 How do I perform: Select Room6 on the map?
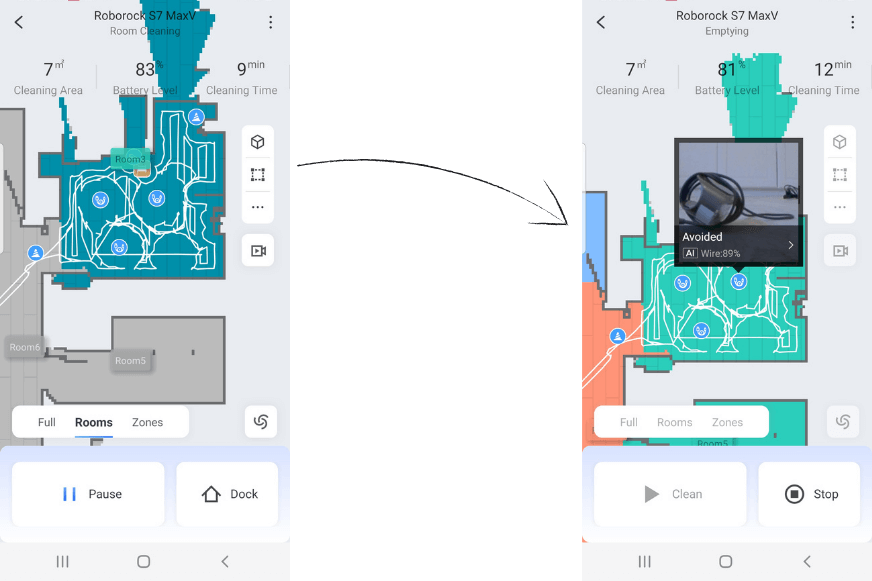point(25,347)
